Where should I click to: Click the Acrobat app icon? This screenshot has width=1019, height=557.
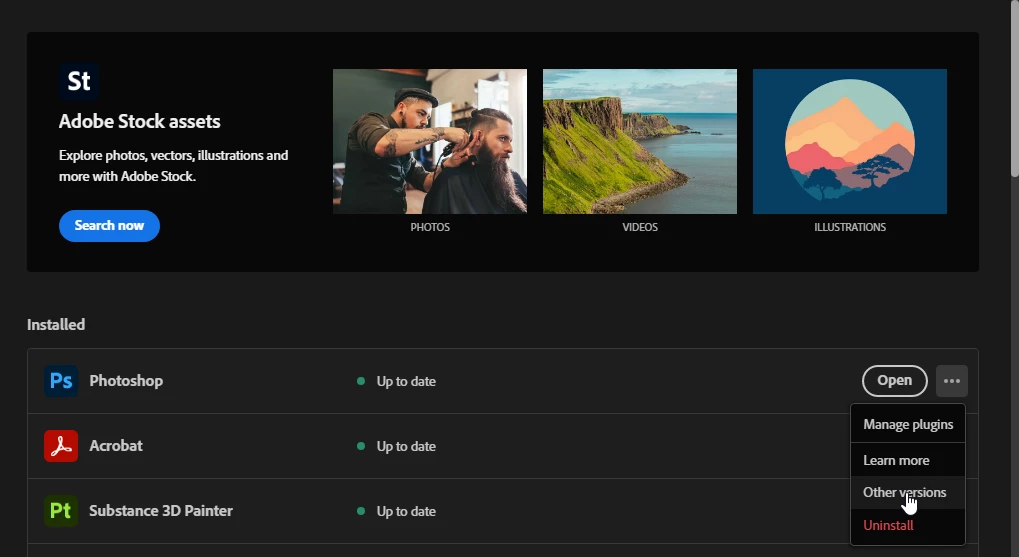[61, 446]
